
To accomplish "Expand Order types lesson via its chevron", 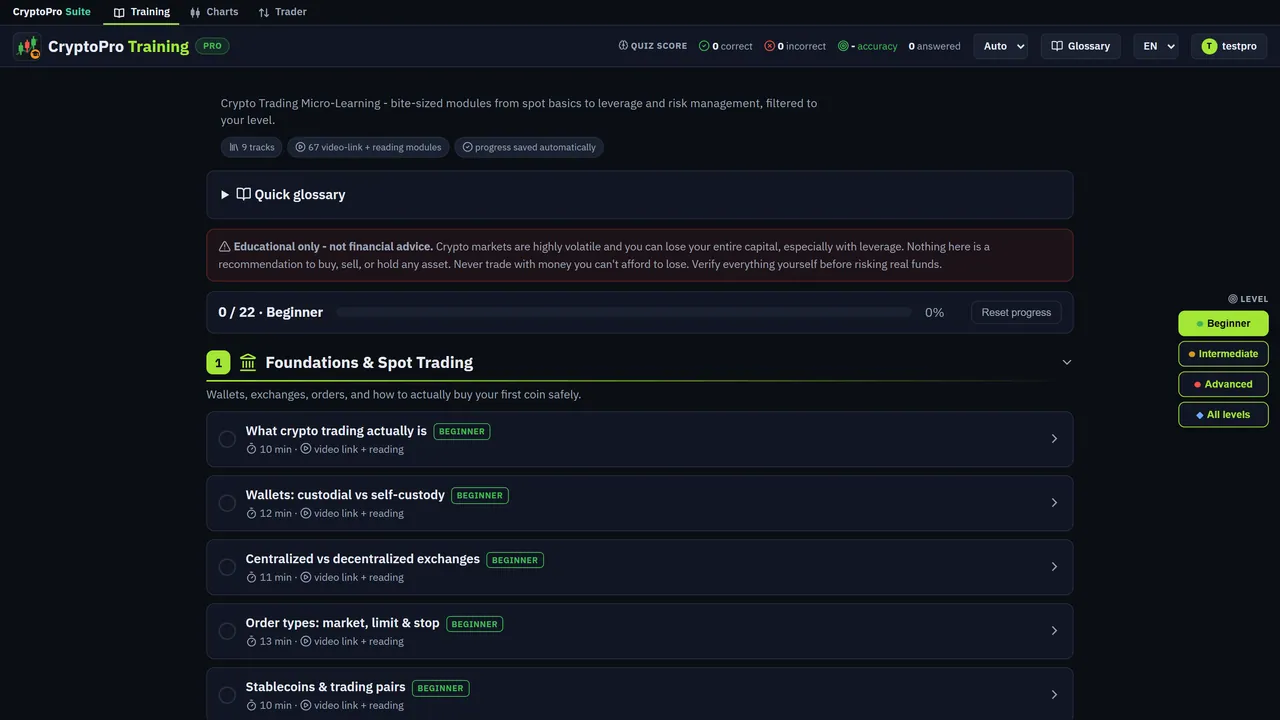I will 1054,631.
